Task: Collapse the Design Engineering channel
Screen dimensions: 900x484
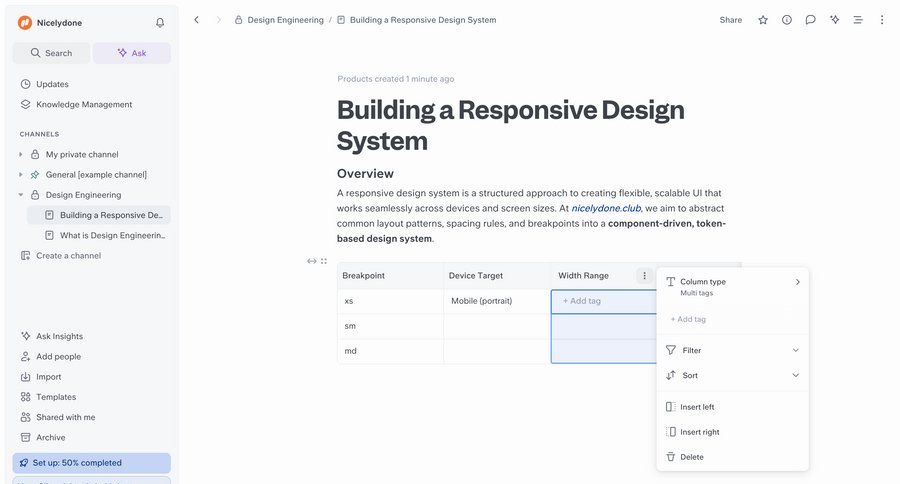Action: click(21, 195)
